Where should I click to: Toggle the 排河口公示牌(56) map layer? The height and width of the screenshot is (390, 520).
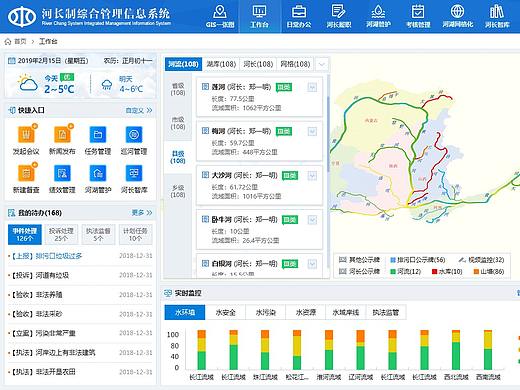418,260
